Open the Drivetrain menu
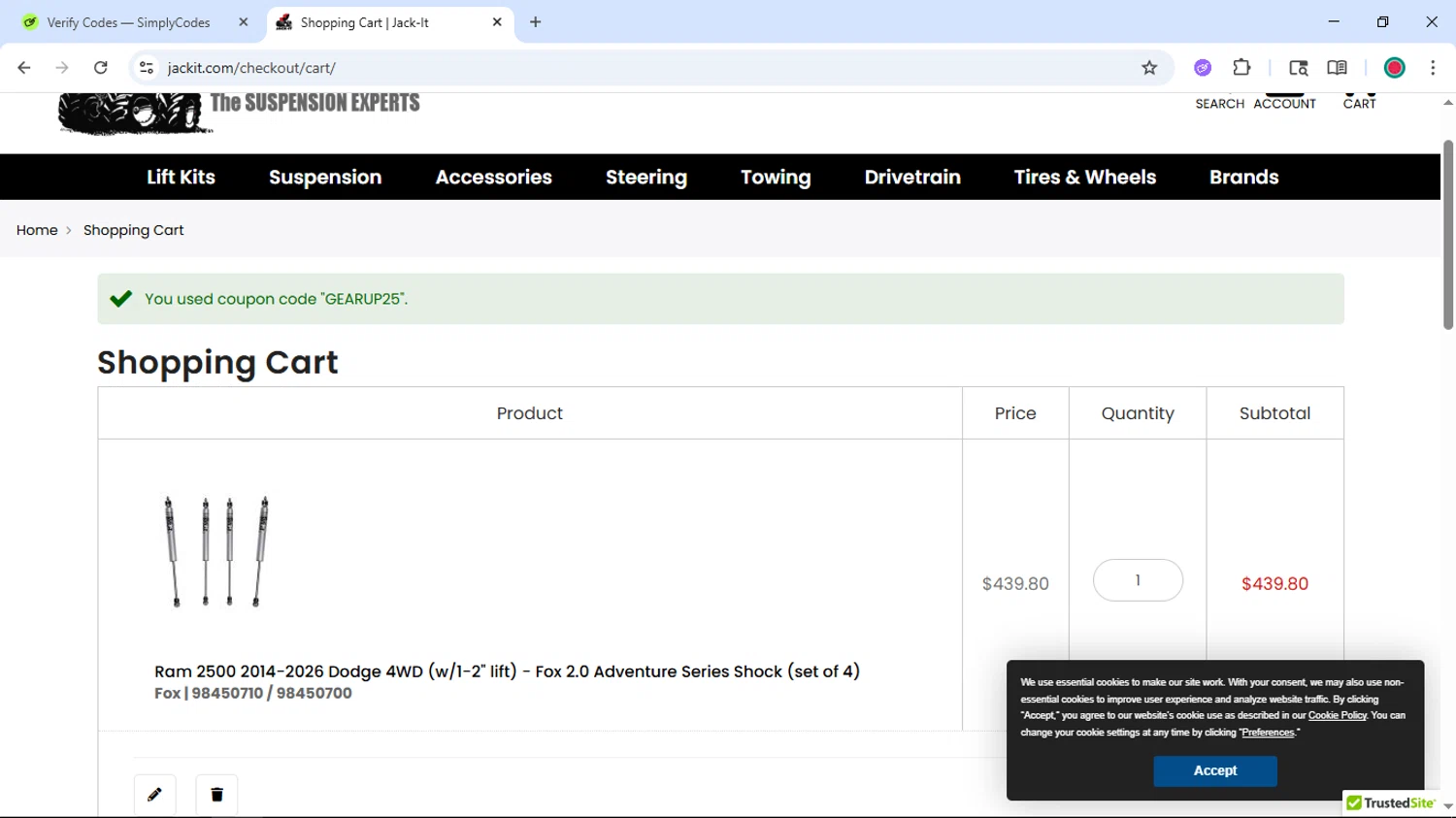This screenshot has width=1456, height=818. 912,178
